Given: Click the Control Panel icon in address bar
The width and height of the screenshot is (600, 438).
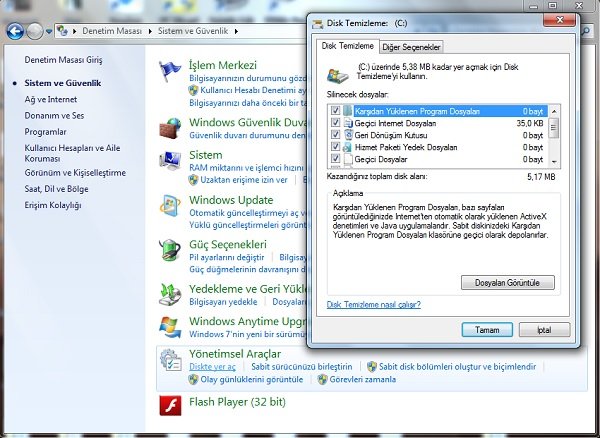Looking at the screenshot, I should click(x=63, y=31).
